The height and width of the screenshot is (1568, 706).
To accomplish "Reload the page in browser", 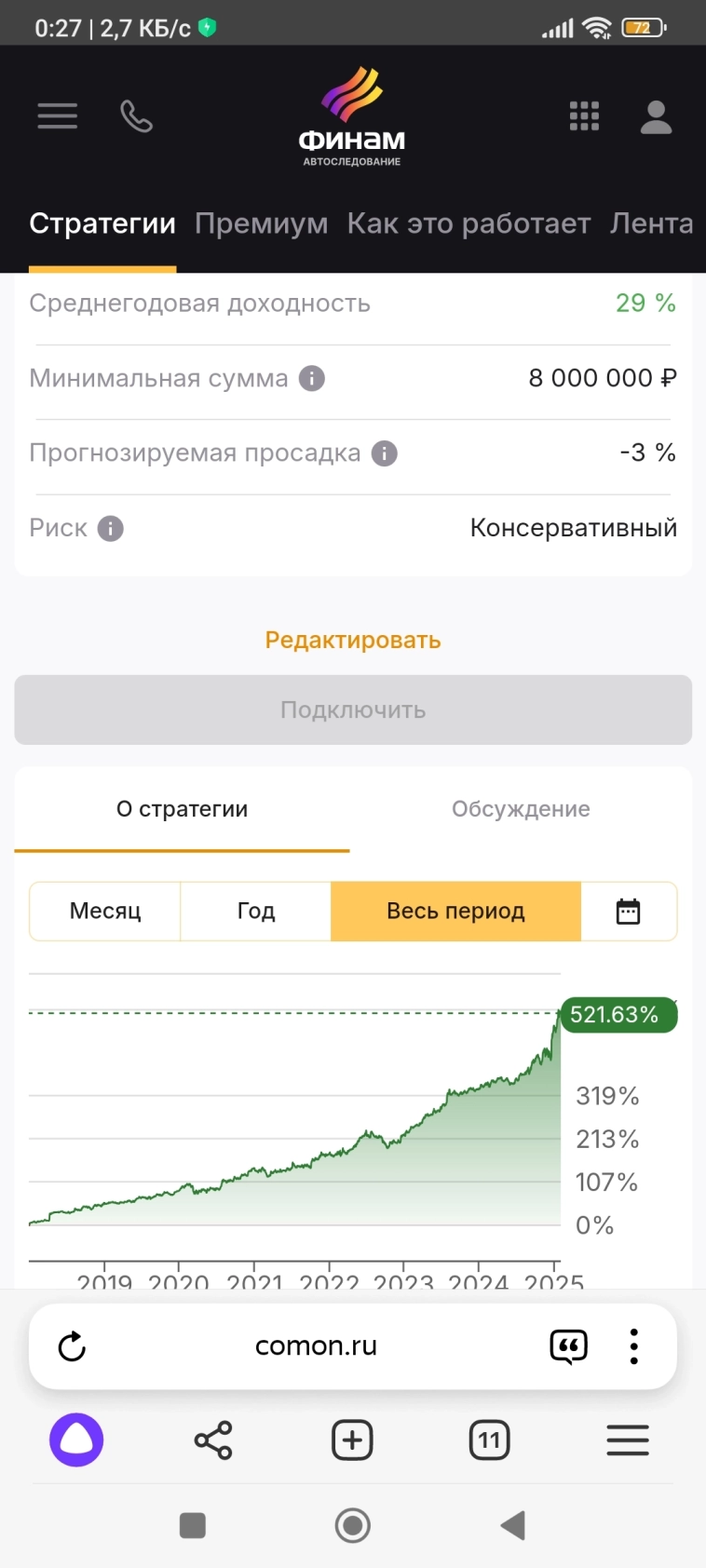I will coord(72,1346).
